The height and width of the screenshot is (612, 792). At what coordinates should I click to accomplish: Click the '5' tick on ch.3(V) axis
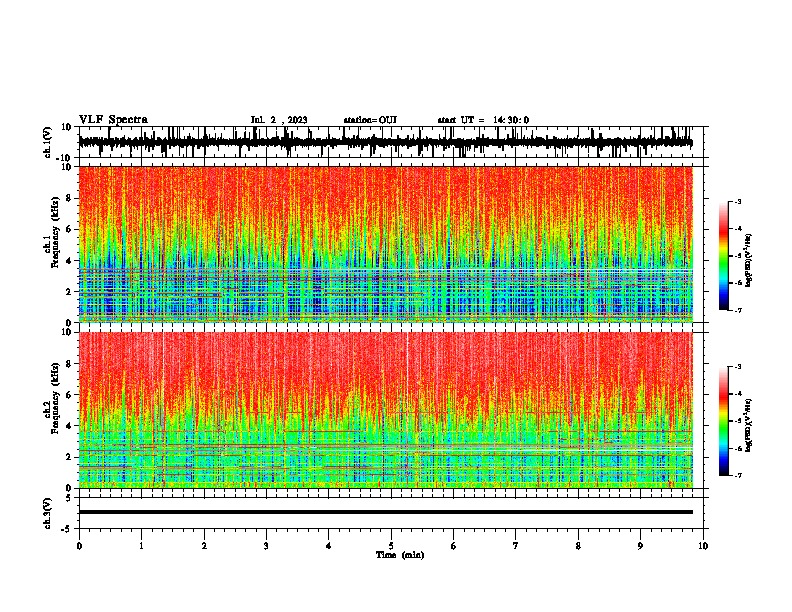[70, 498]
